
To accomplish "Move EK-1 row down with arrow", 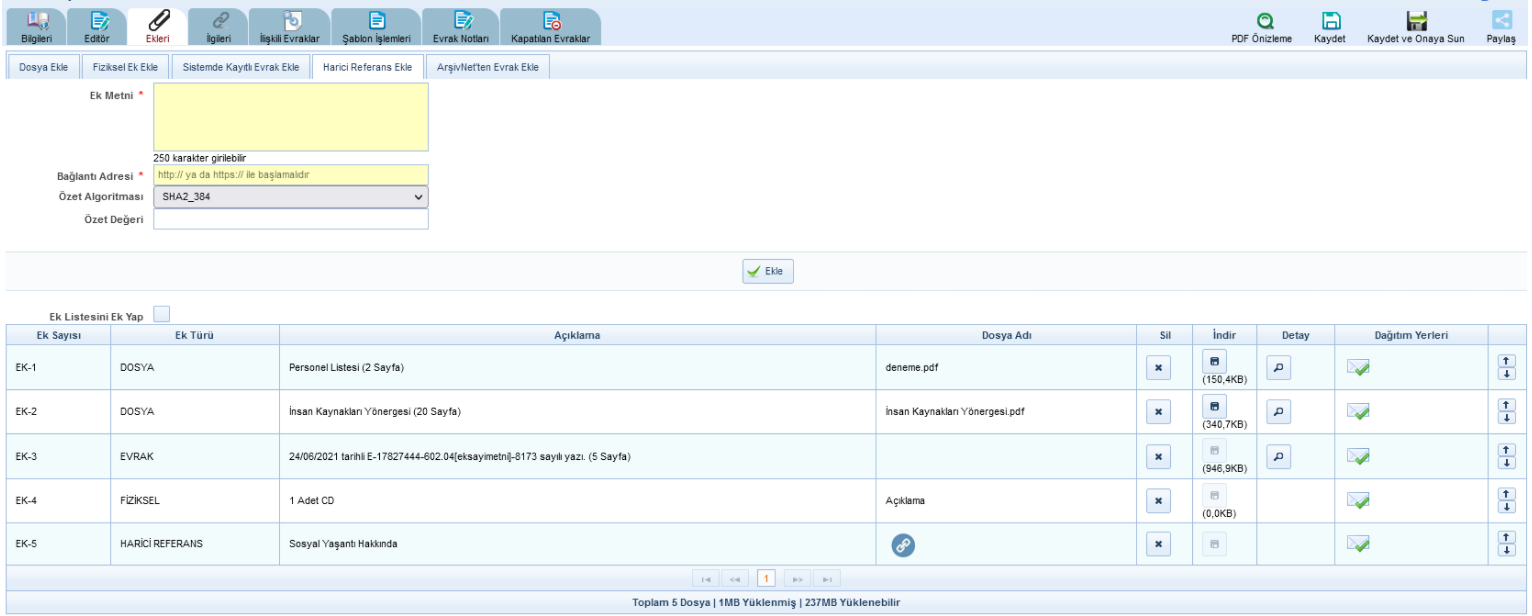I will coord(1507,373).
